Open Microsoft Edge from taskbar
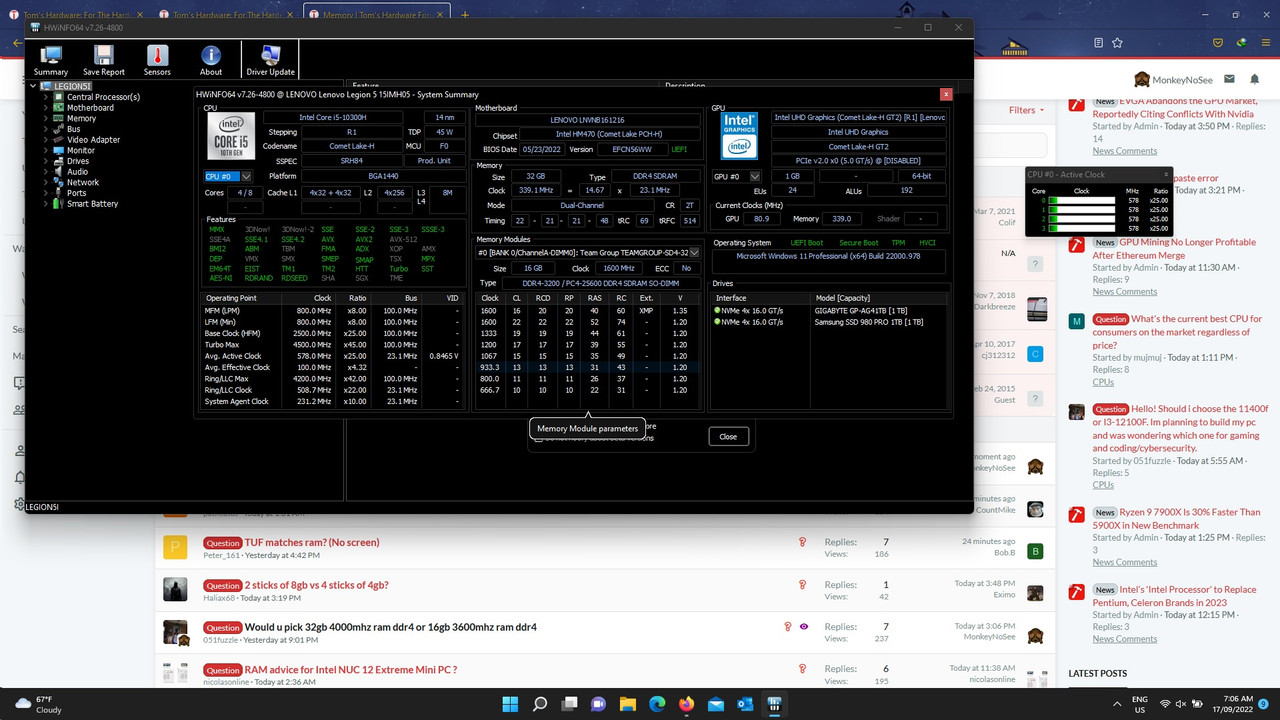The width and height of the screenshot is (1280, 720). tap(657, 704)
